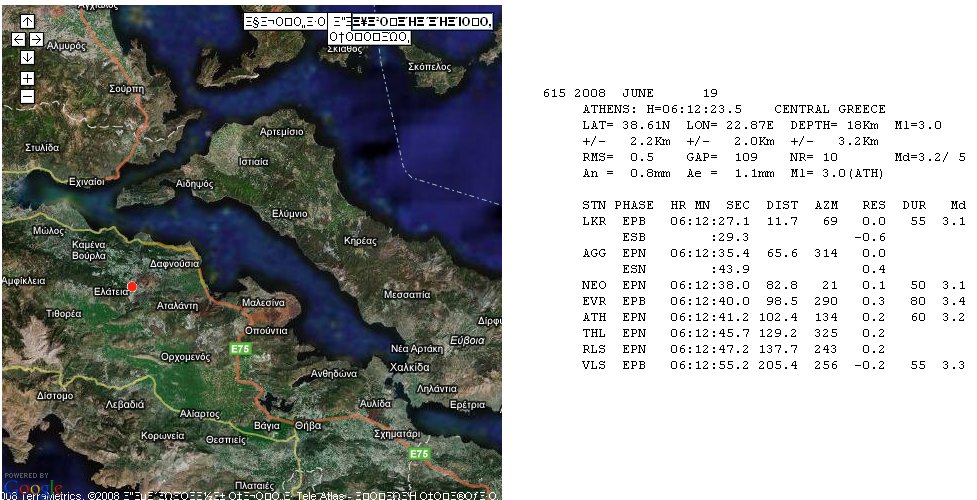Click the Εχιναίοι label
The height and width of the screenshot is (500, 977).
pyautogui.click(x=87, y=181)
